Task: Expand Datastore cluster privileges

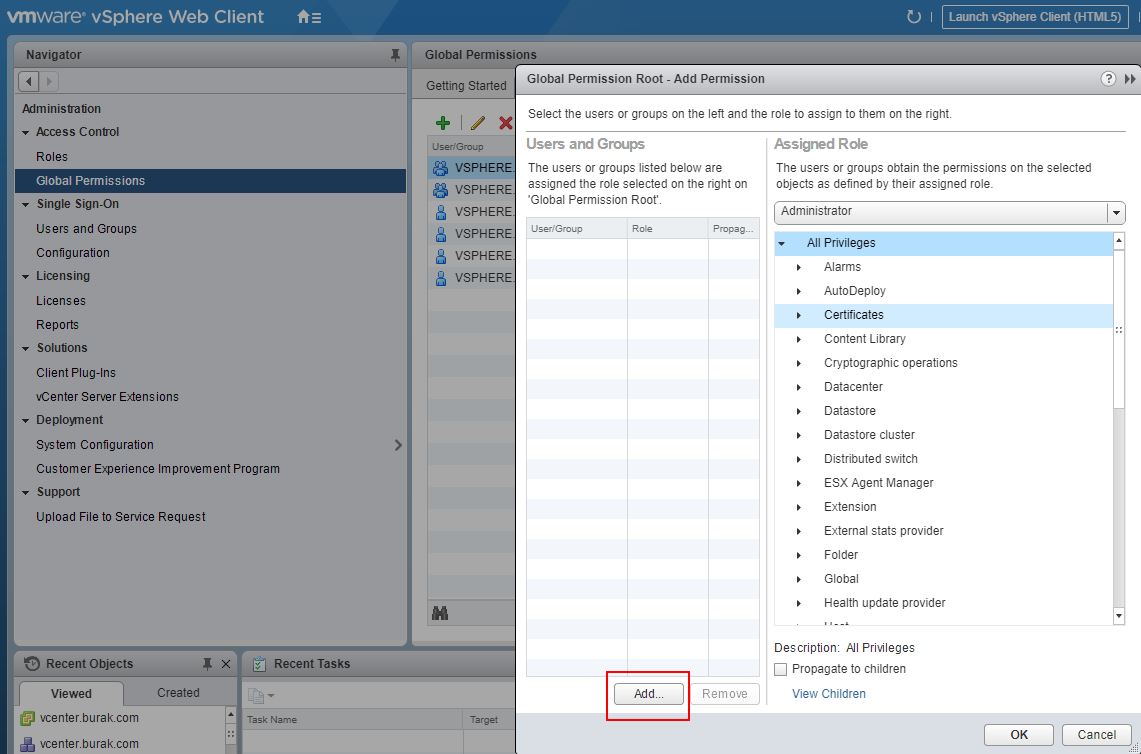Action: click(x=799, y=435)
